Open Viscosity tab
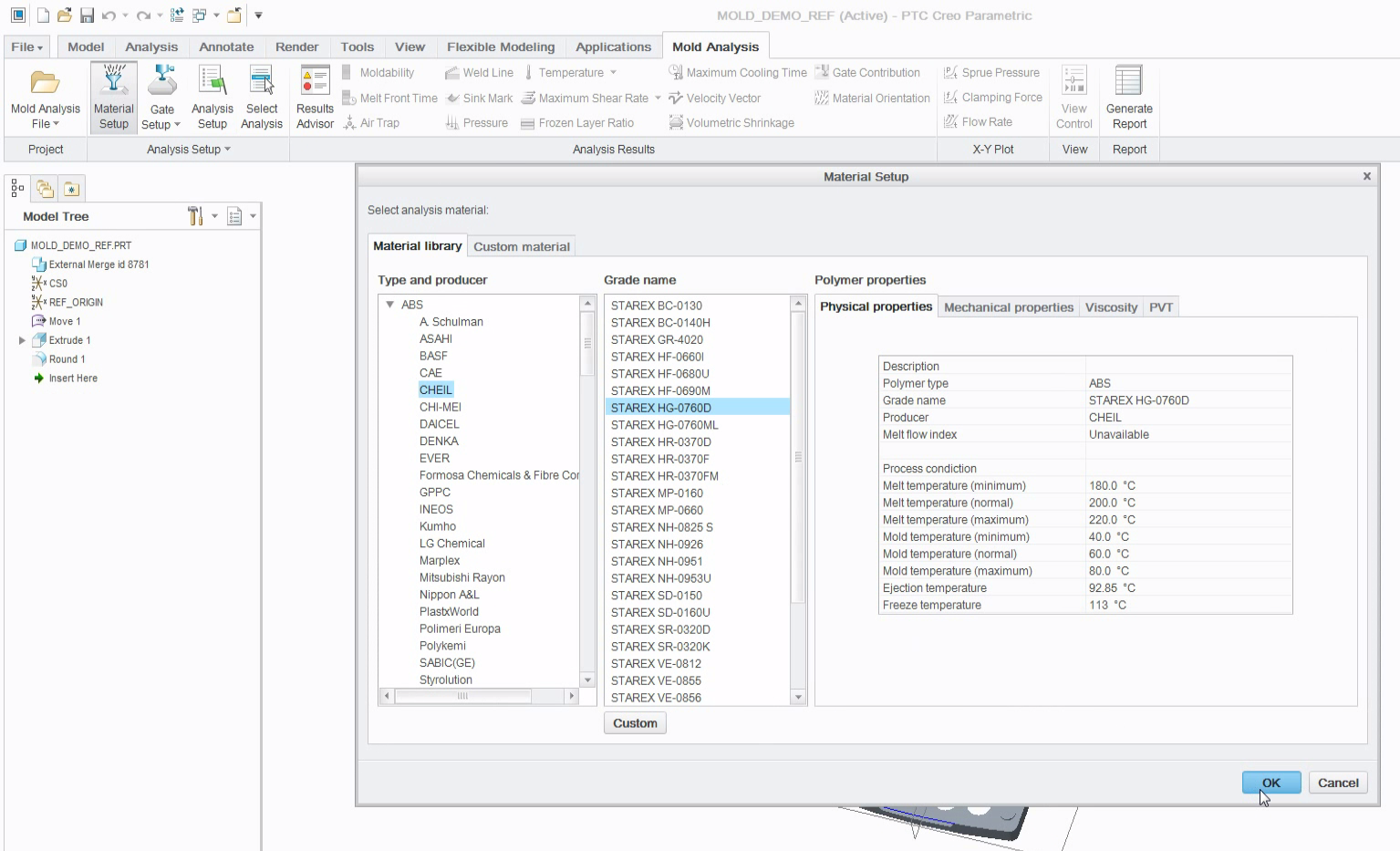1400x851 pixels. (1111, 307)
